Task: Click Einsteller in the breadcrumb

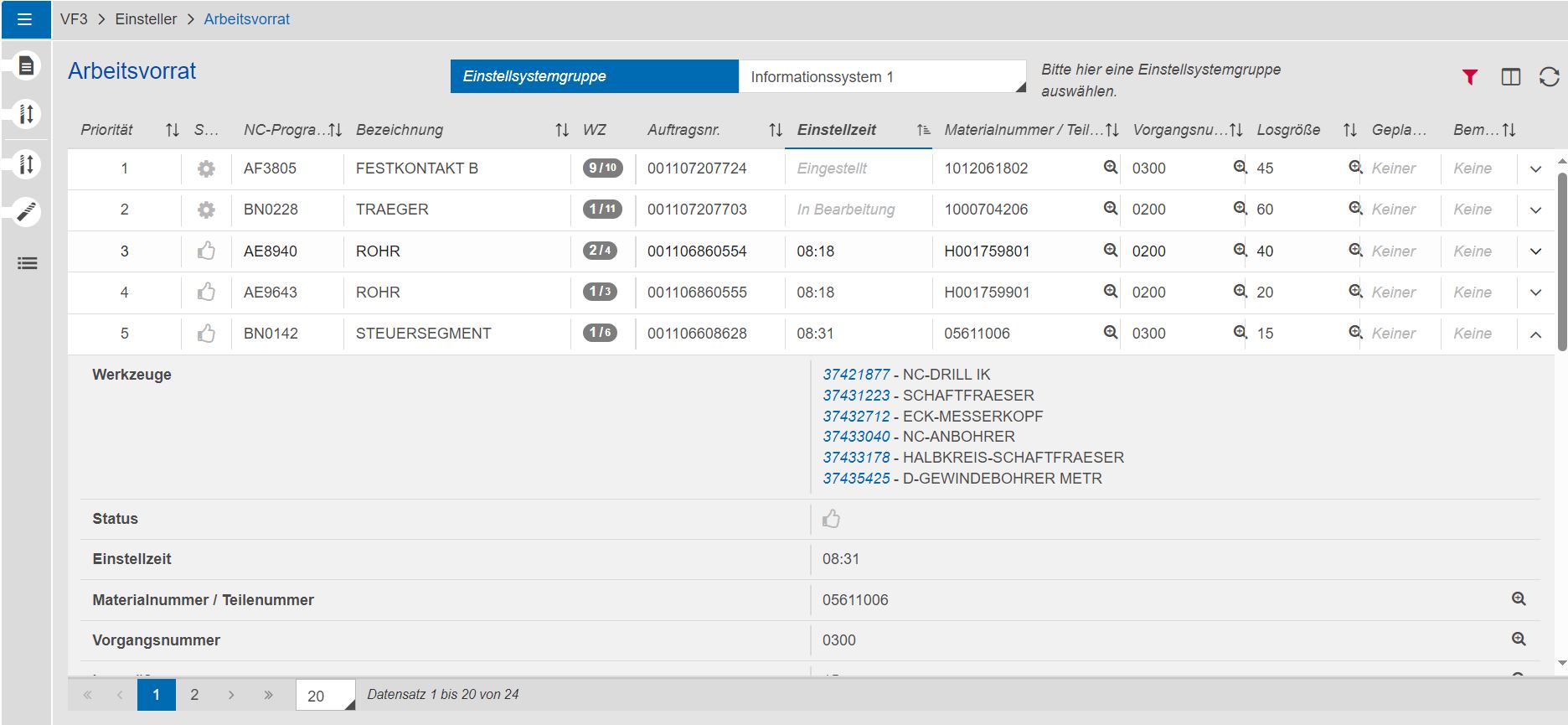Action: click(x=146, y=19)
